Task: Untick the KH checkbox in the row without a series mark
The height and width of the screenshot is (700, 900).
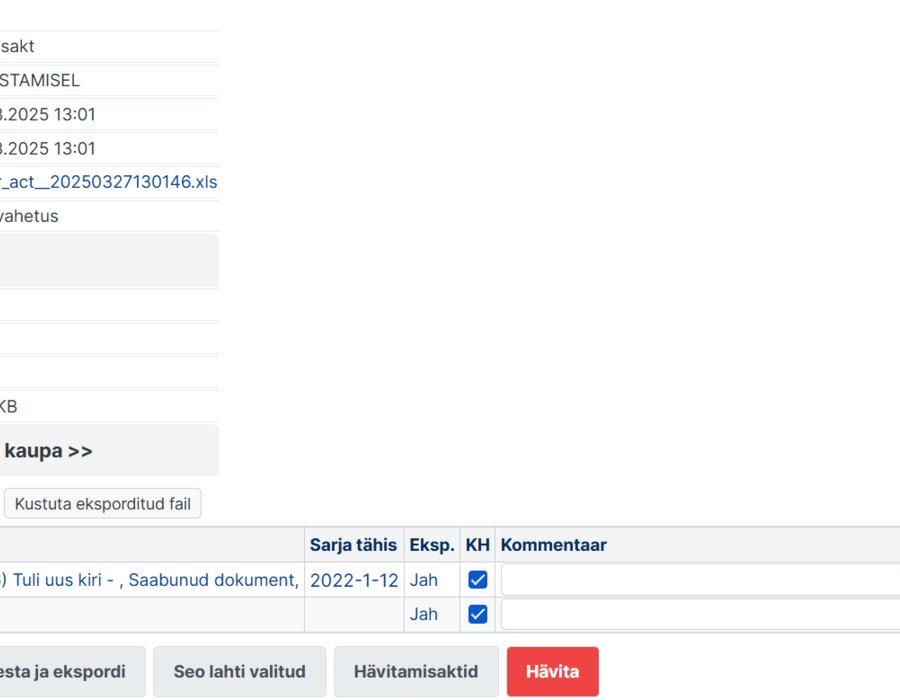Action: point(478,614)
